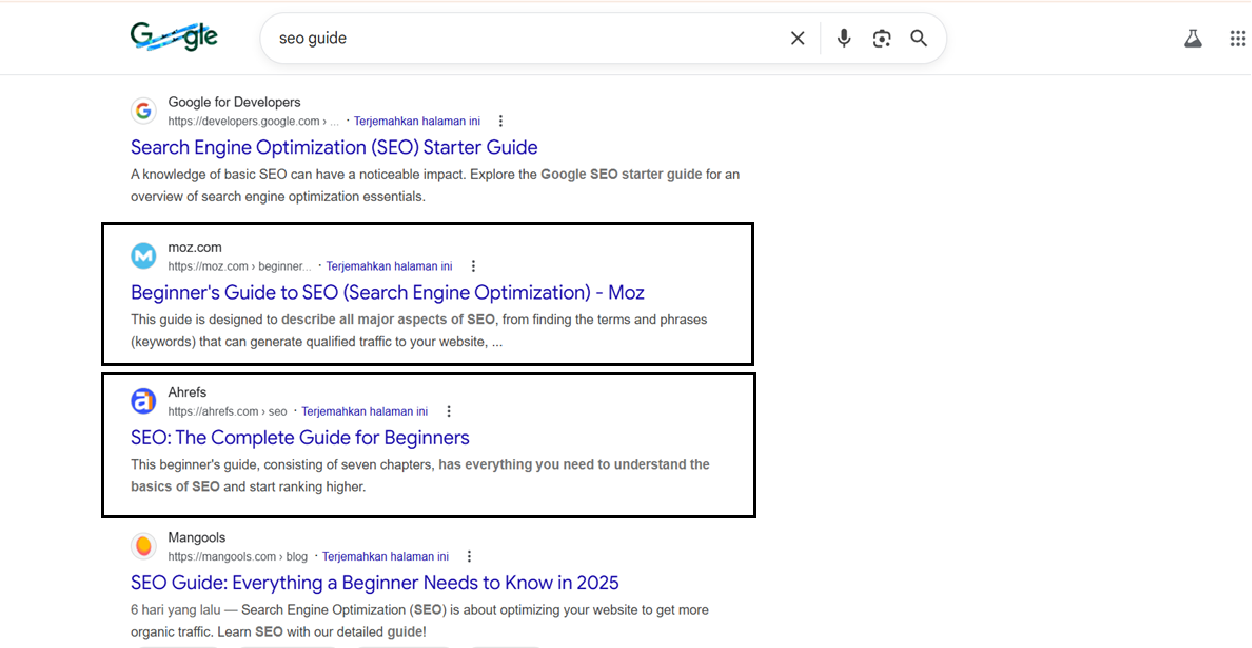Image resolution: width=1252 pixels, height=648 pixels.
Task: Click the snippet "This guide is designed to describe"
Action: 419,330
